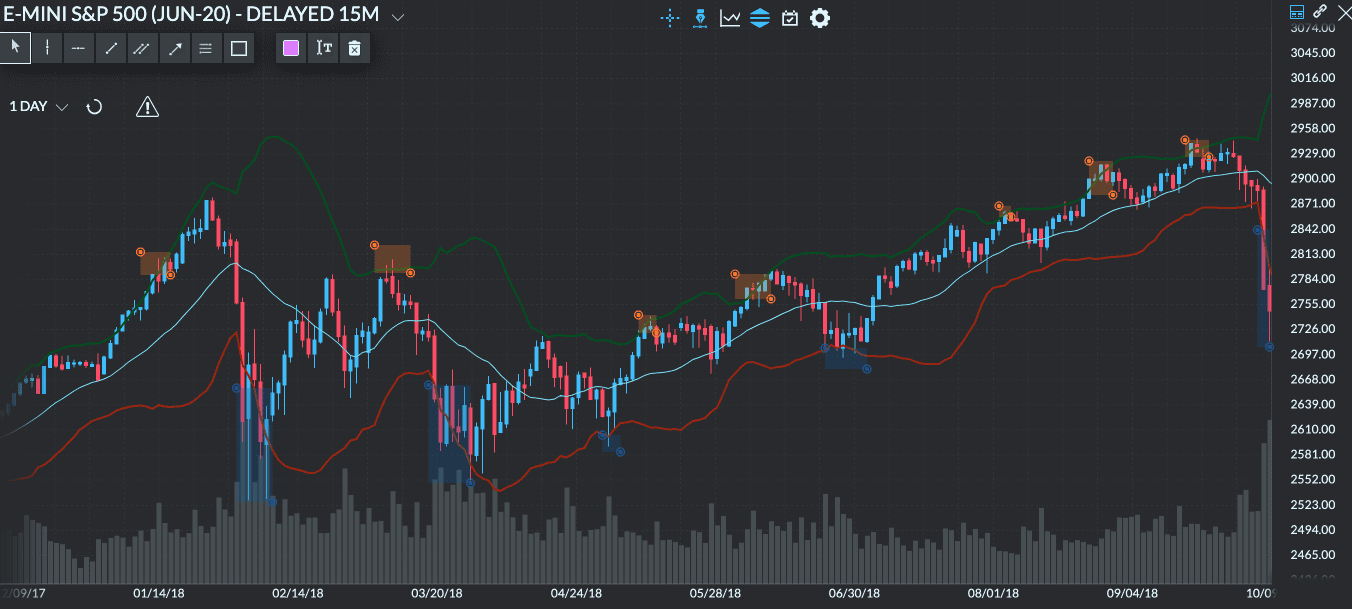Screen dimensions: 1352x609
Task: Select the trend line drawing tool
Action: point(111,47)
